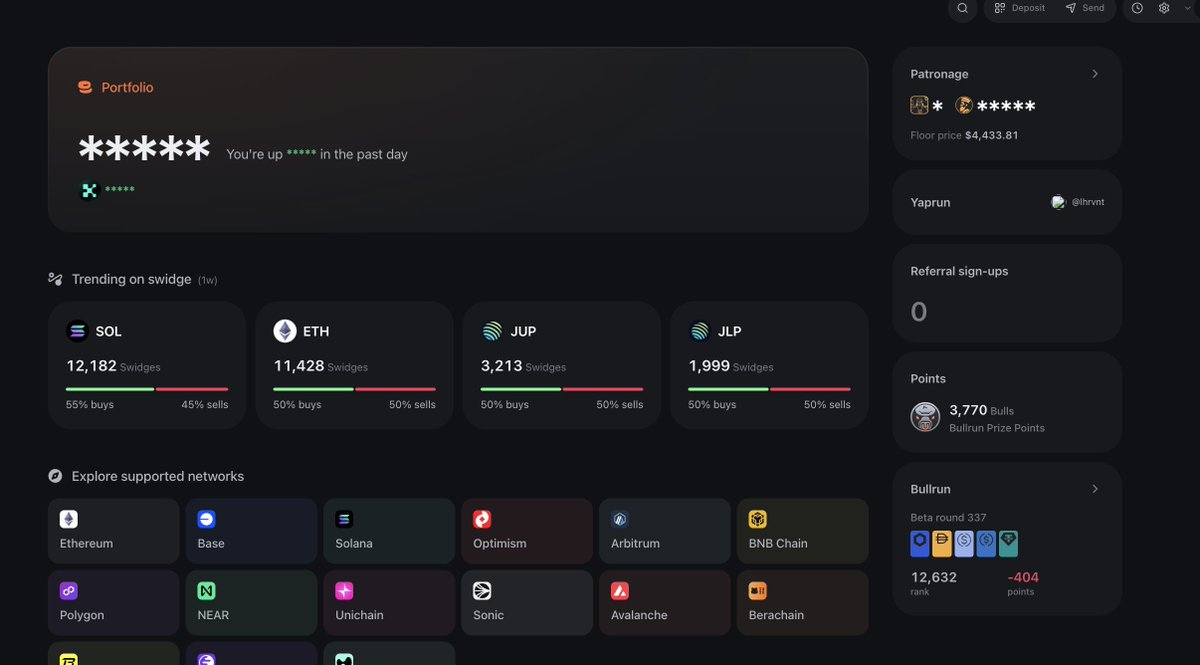Click the SOL 45% sells label

pos(204,405)
